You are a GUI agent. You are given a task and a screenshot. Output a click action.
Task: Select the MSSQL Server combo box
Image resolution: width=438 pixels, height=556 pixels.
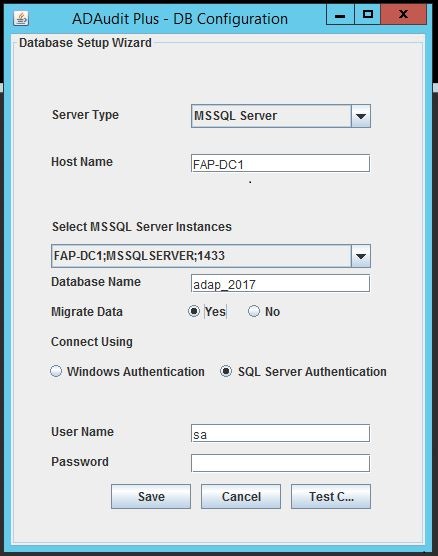(281, 116)
